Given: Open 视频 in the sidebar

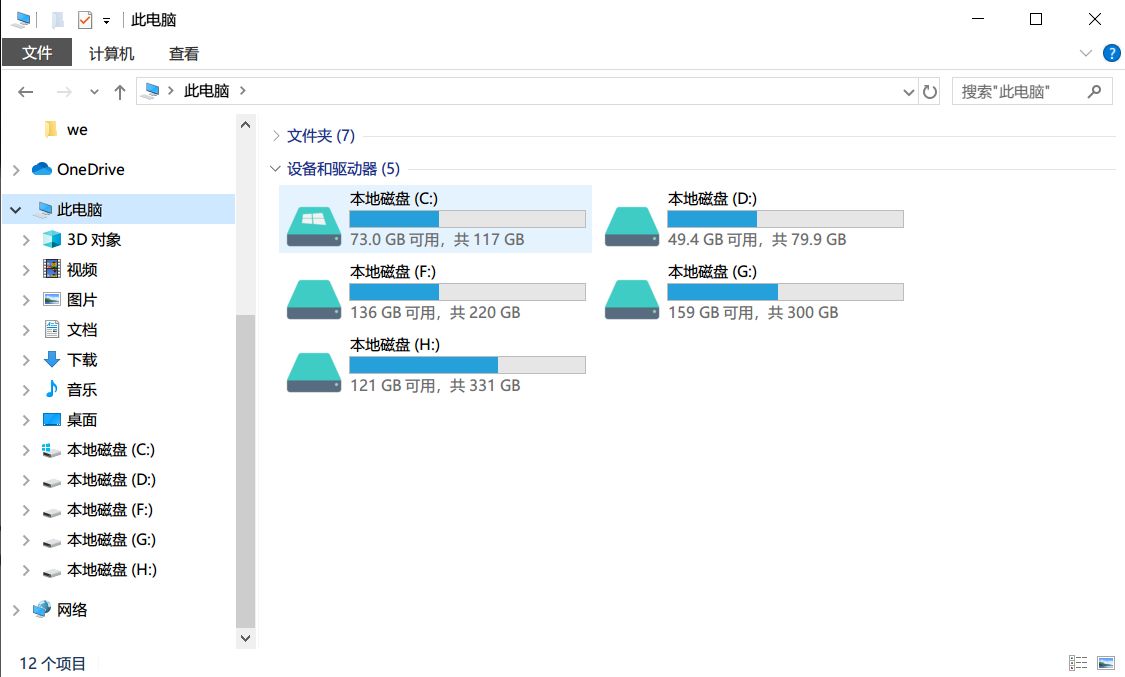Looking at the screenshot, I should [82, 270].
